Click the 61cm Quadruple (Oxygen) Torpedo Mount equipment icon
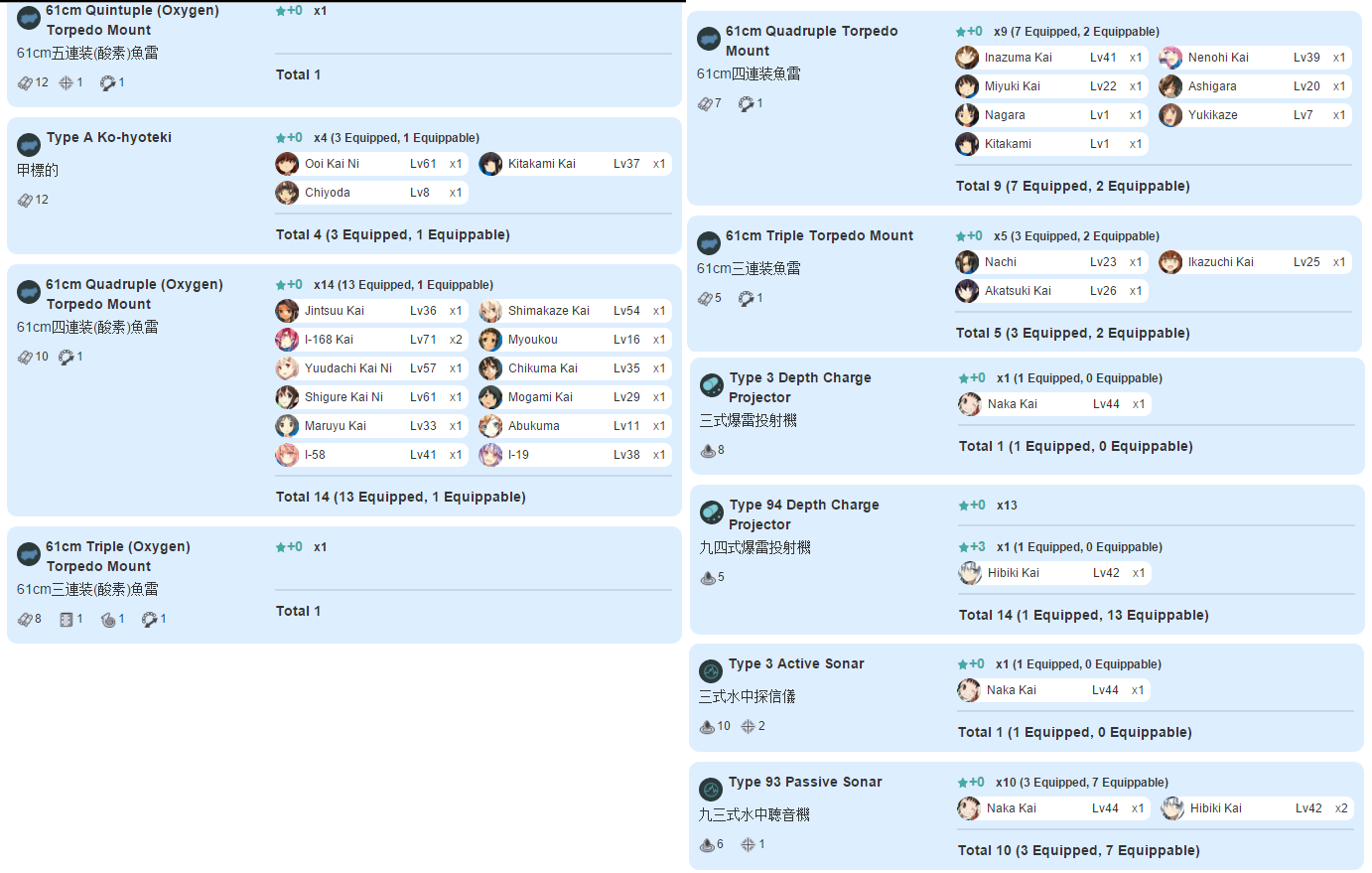The width and height of the screenshot is (1372, 873). (x=29, y=293)
